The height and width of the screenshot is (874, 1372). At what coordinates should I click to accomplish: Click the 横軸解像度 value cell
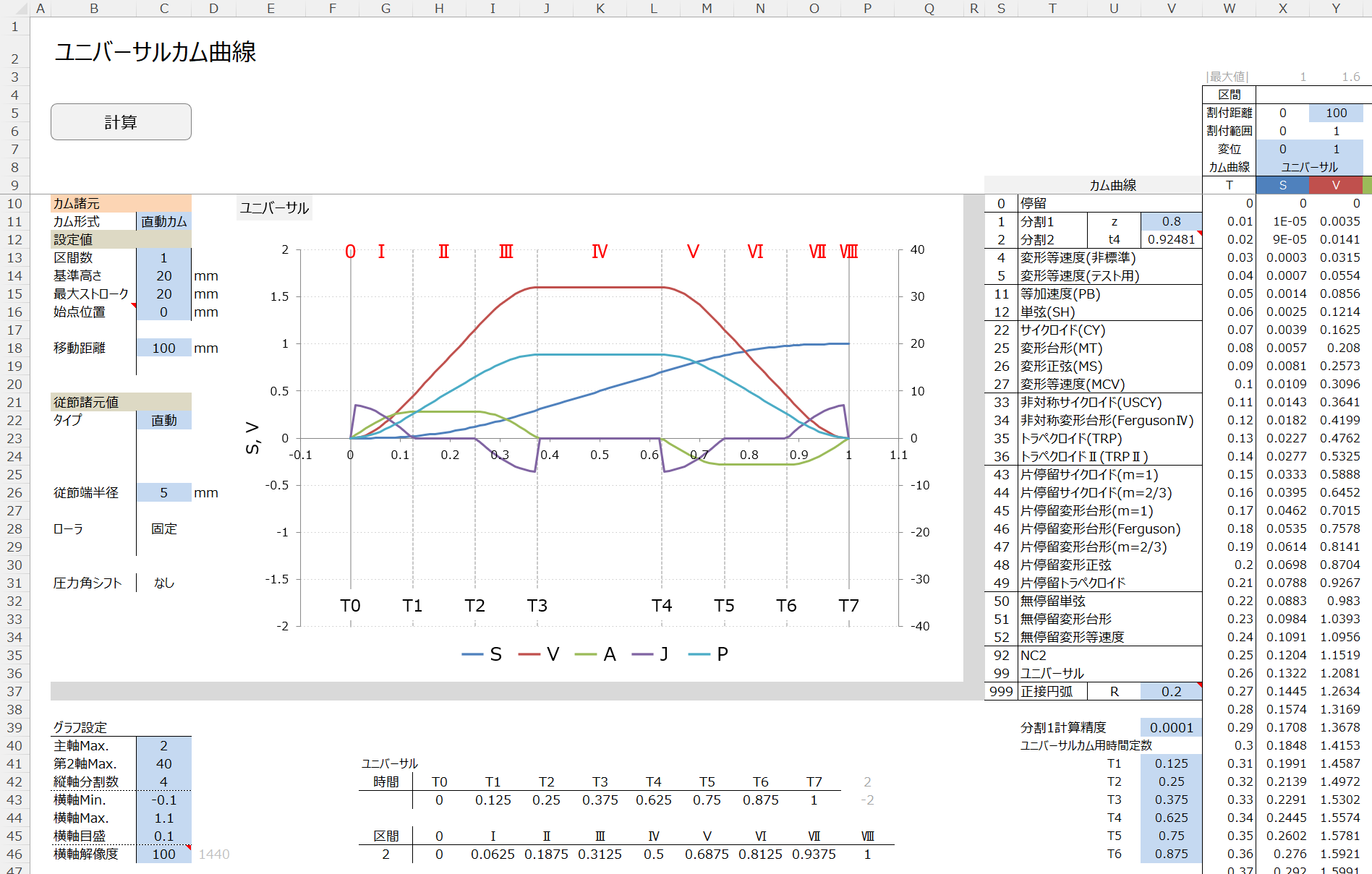[163, 854]
